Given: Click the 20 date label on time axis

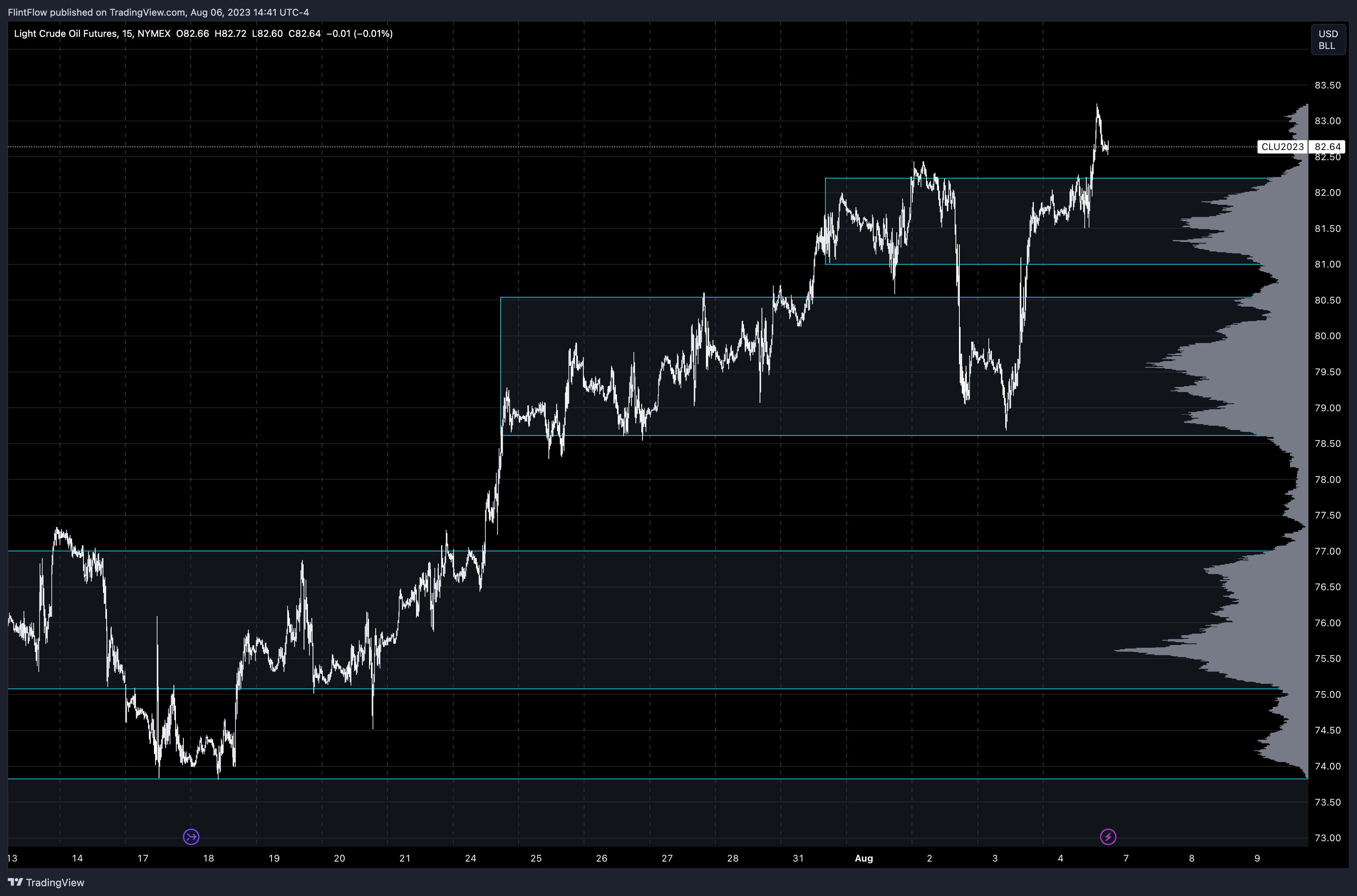Looking at the screenshot, I should point(340,858).
